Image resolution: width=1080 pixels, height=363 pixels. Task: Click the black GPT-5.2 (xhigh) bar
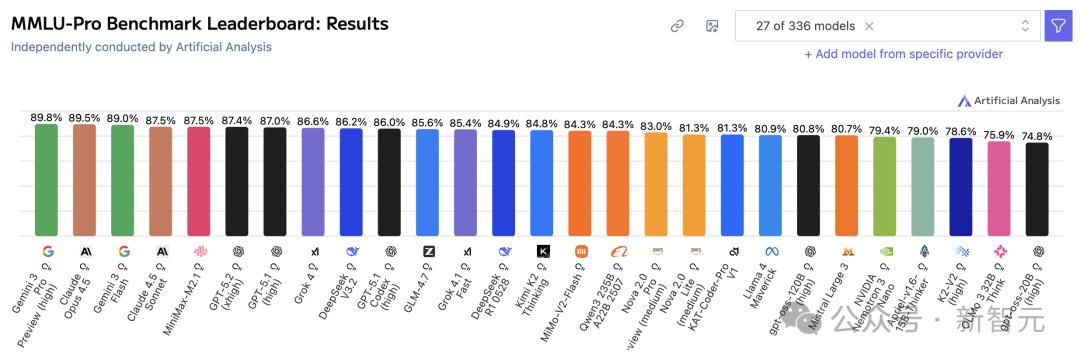(x=237, y=181)
